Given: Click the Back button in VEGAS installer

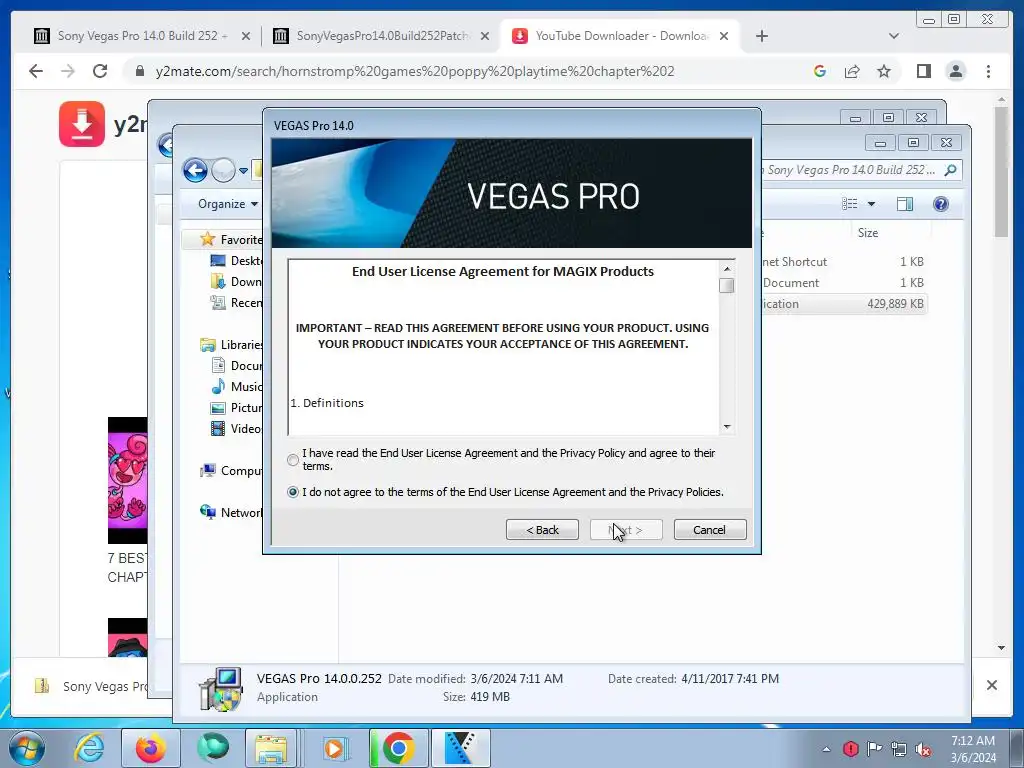Looking at the screenshot, I should click(542, 530).
